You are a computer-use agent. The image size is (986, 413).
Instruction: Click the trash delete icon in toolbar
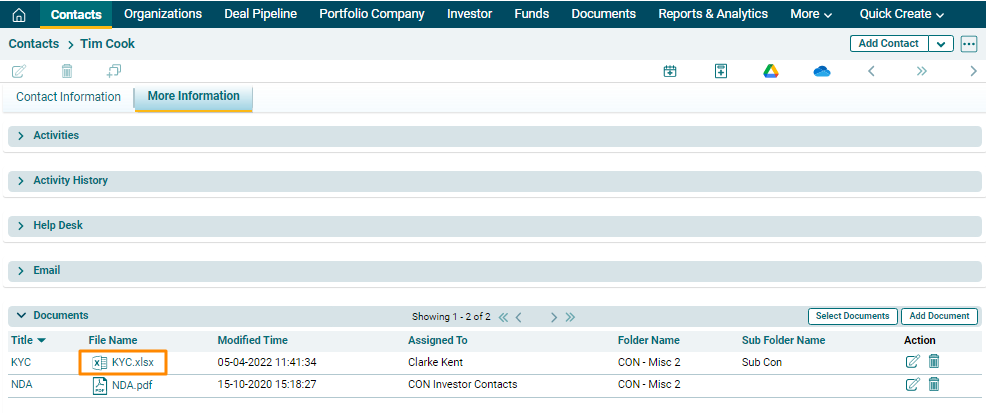[x=67, y=71]
